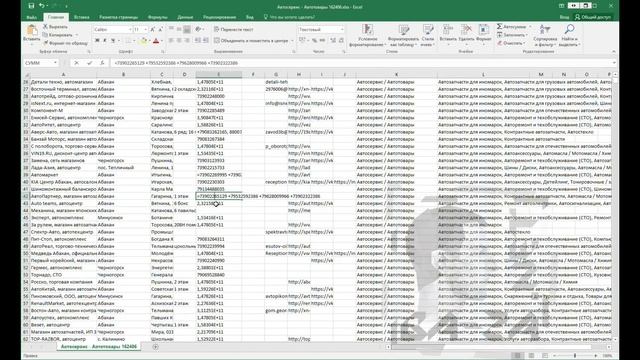Toggle italic formatting

click(105, 40)
